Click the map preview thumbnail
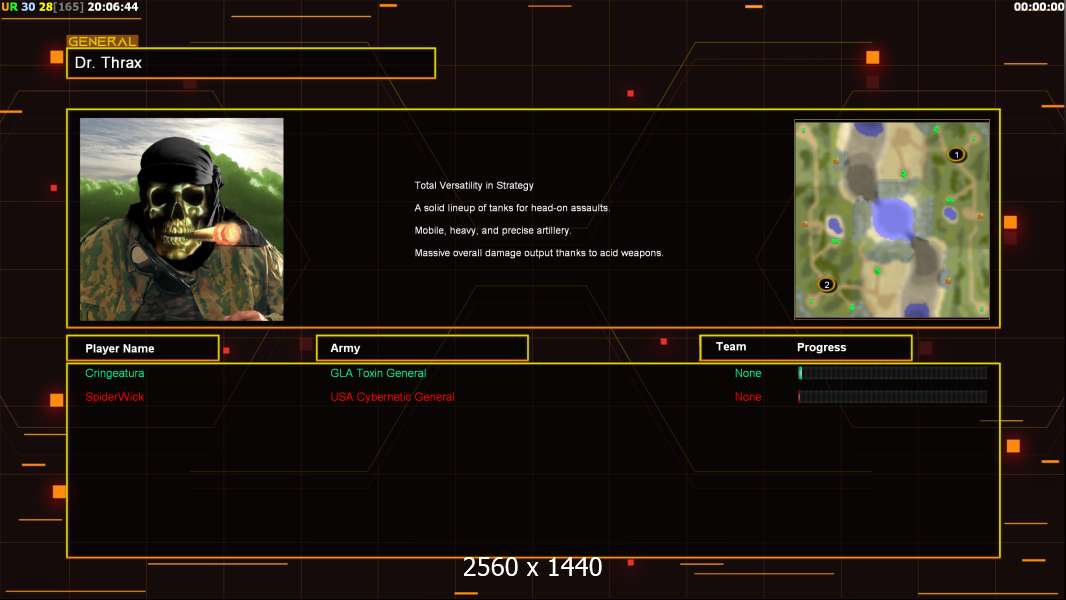Image resolution: width=1066 pixels, height=600 pixels. (892, 219)
